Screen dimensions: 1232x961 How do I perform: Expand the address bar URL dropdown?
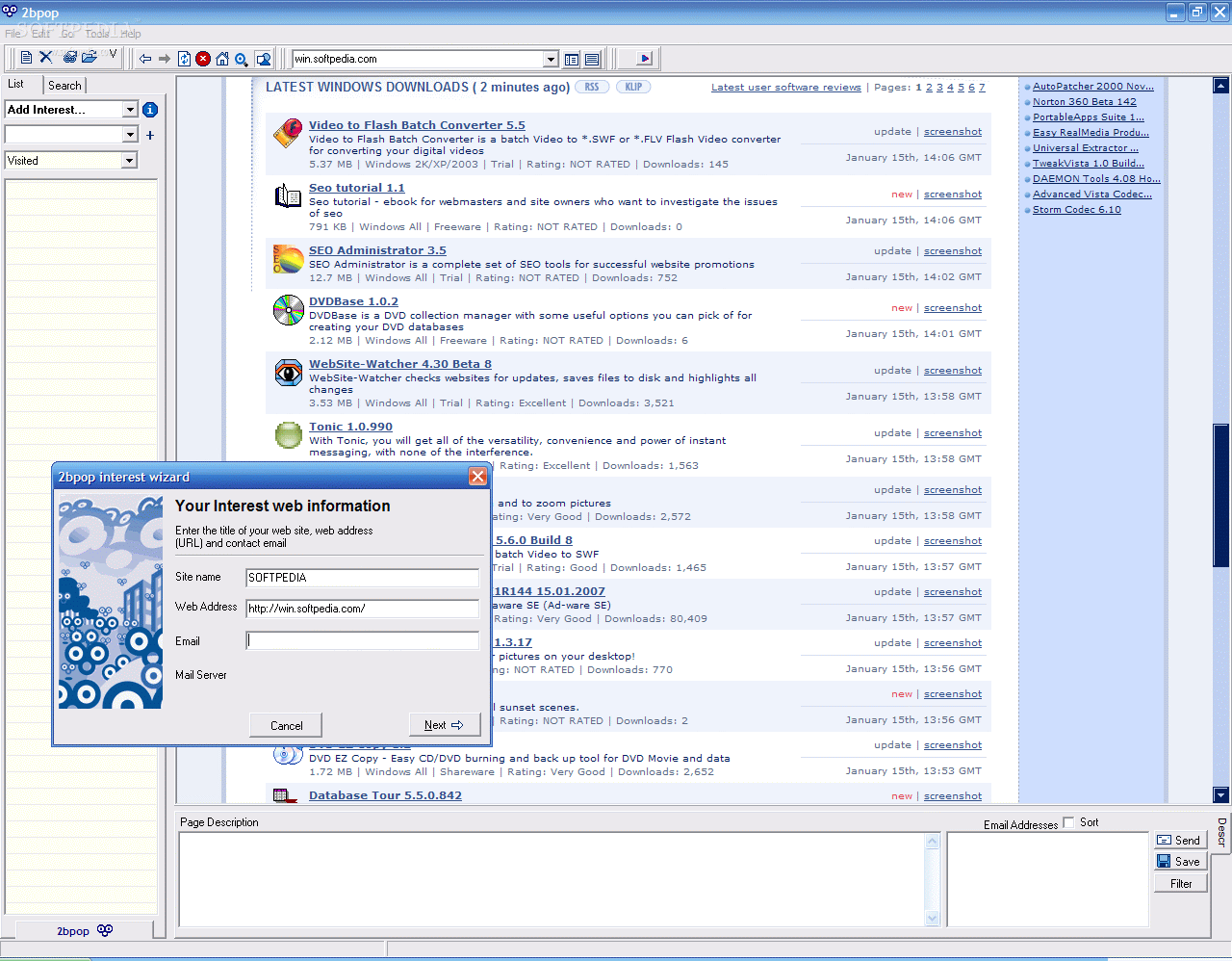pos(551,59)
